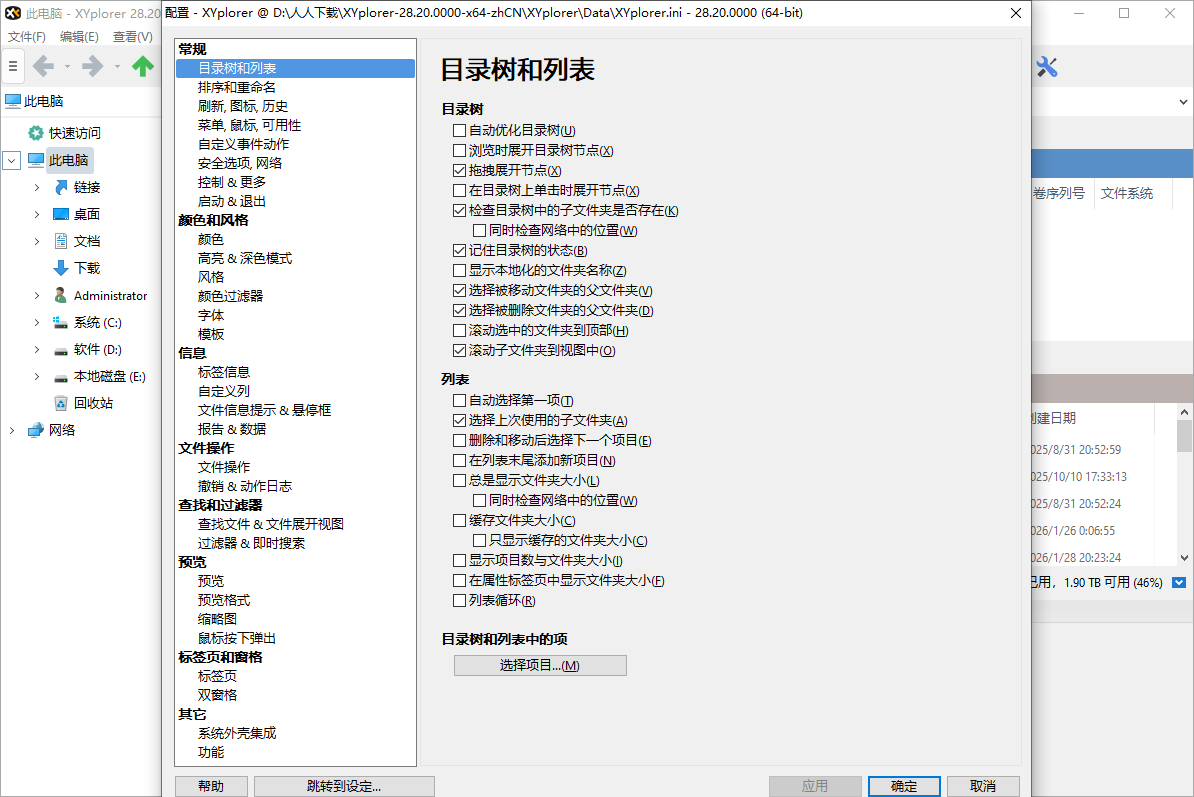Disable 拖拽展开节点 option
Screen dimensions: 1194x797
[460, 170]
